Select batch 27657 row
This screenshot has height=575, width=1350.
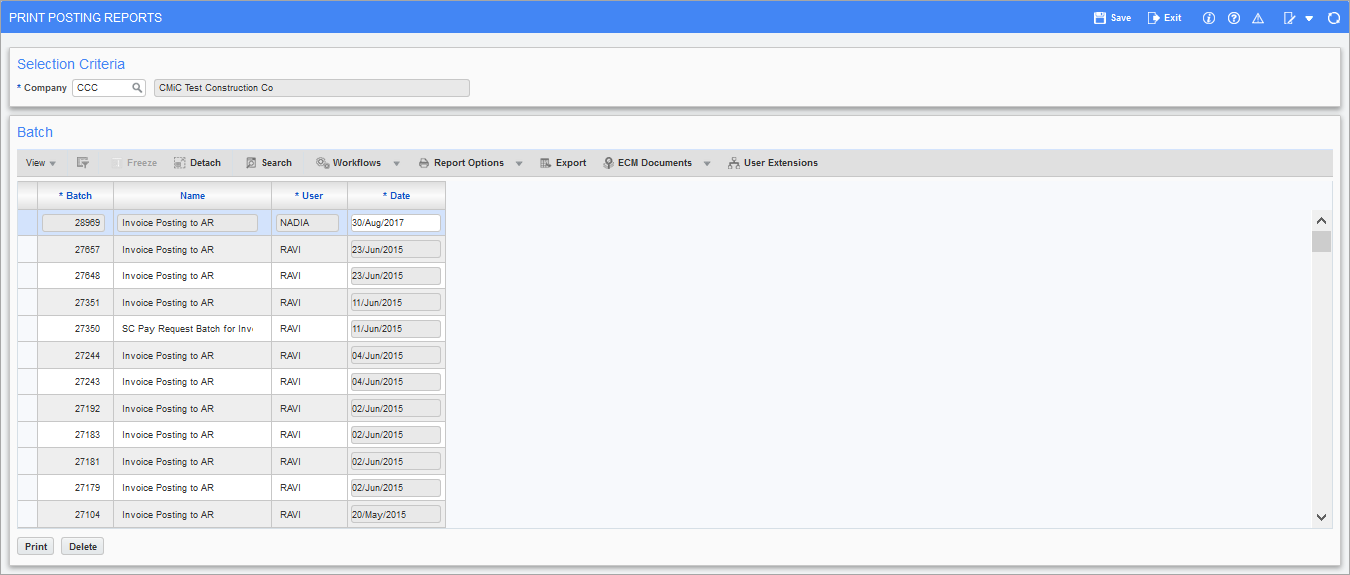231,249
